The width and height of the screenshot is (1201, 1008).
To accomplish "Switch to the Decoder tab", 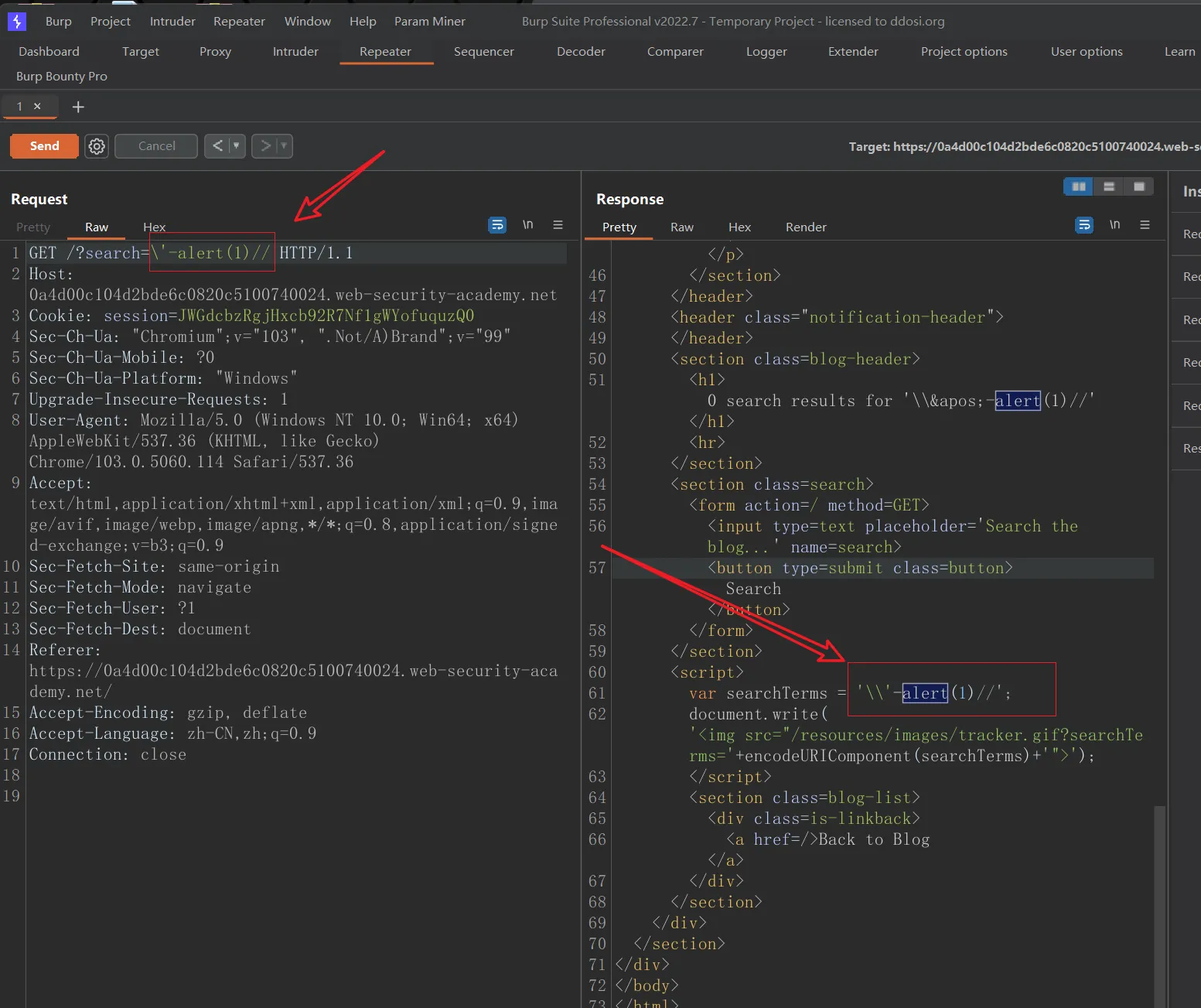I will coord(581,52).
